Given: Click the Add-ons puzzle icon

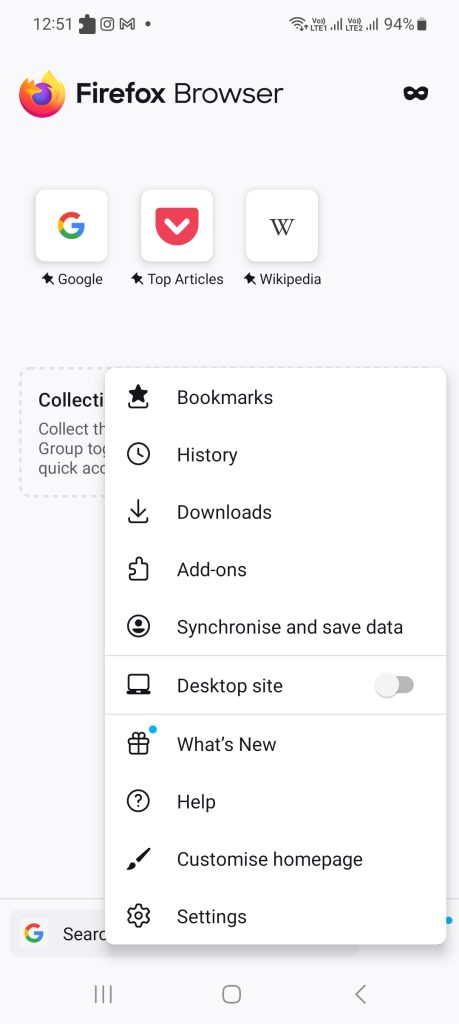Looking at the screenshot, I should click(138, 569).
